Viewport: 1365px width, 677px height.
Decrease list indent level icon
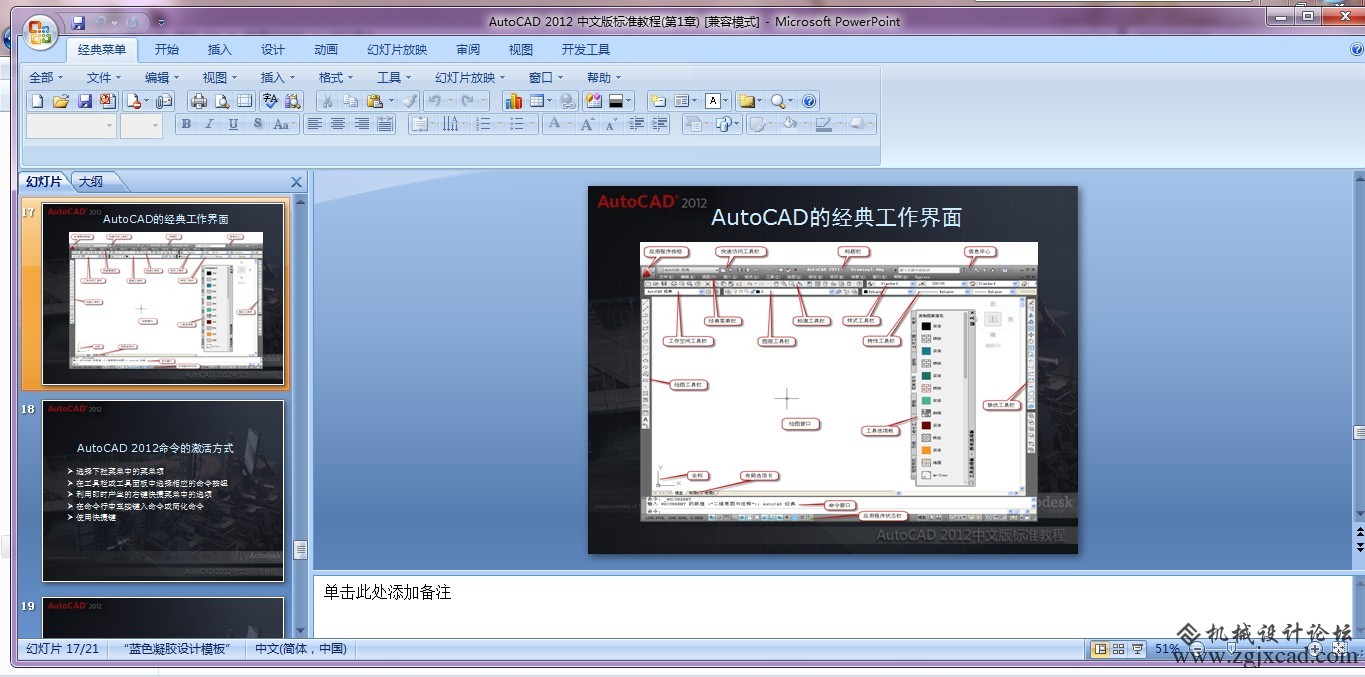(x=636, y=124)
